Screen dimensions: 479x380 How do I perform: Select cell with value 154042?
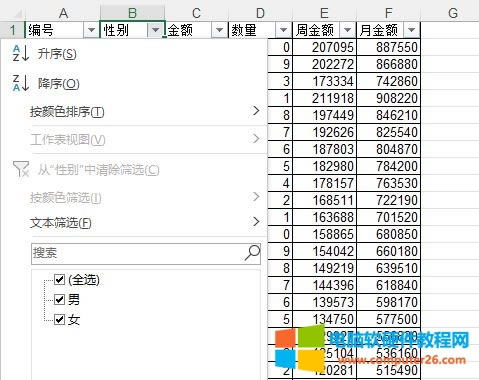(x=324, y=251)
